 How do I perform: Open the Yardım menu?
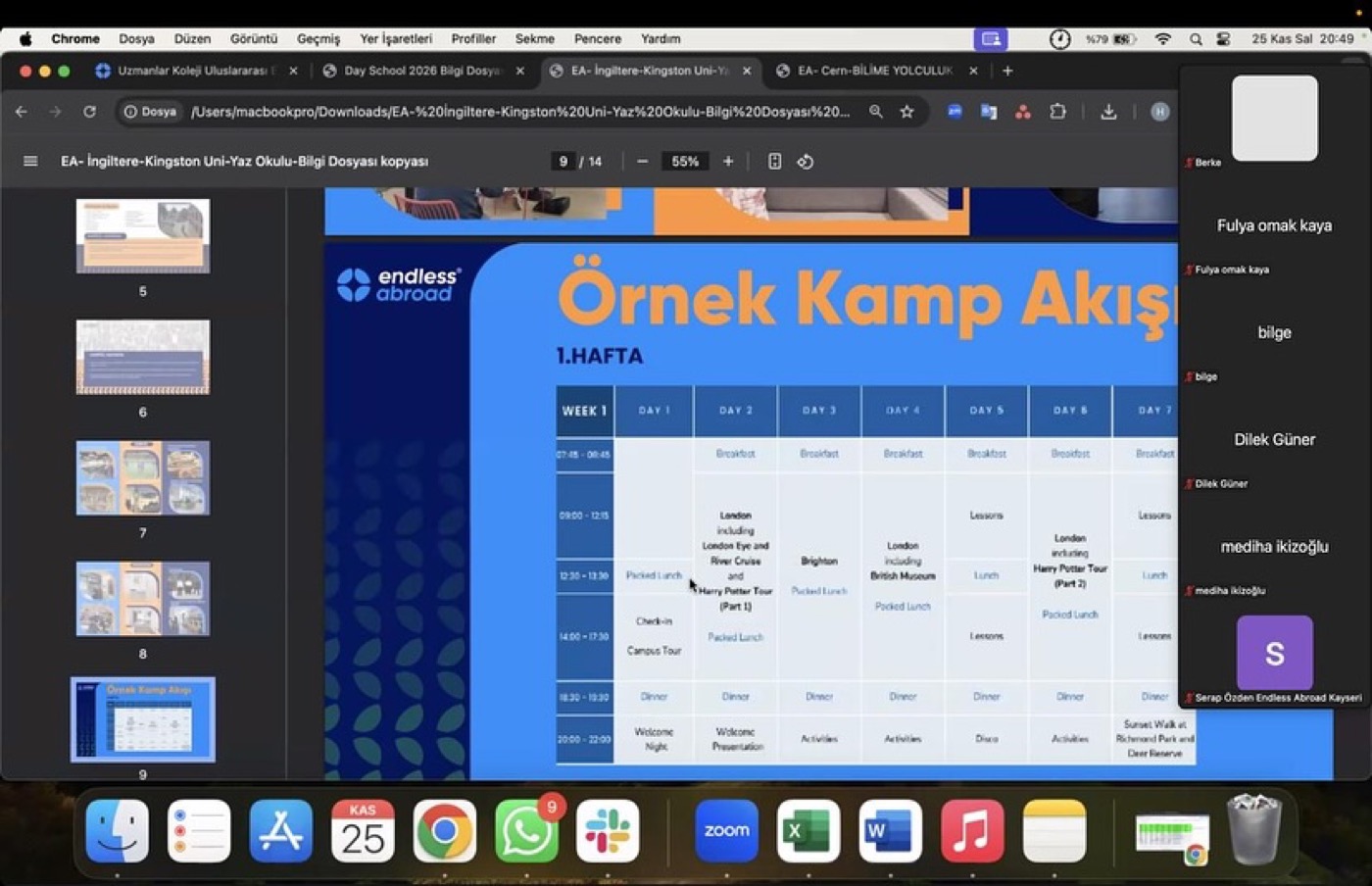click(x=661, y=39)
